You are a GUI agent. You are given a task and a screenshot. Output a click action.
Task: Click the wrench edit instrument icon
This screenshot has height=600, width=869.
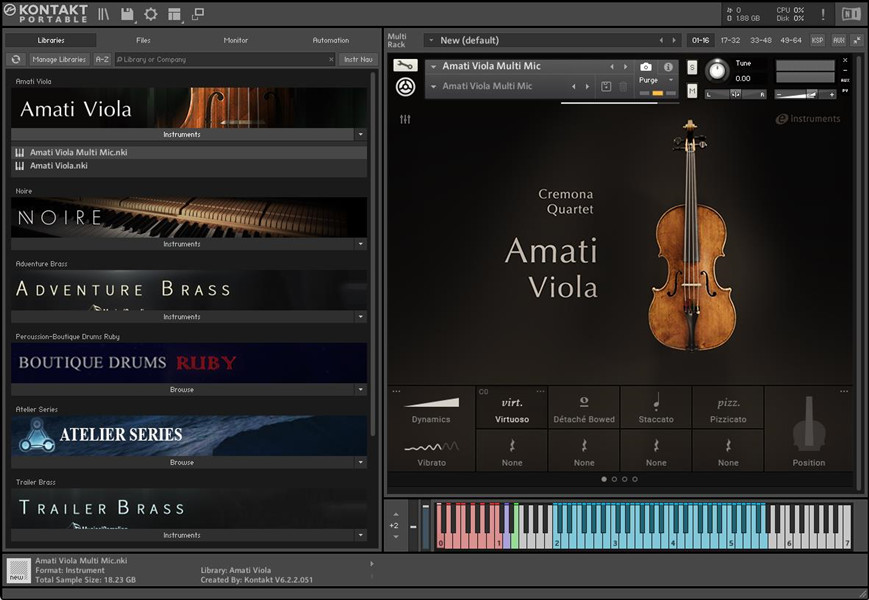point(405,66)
